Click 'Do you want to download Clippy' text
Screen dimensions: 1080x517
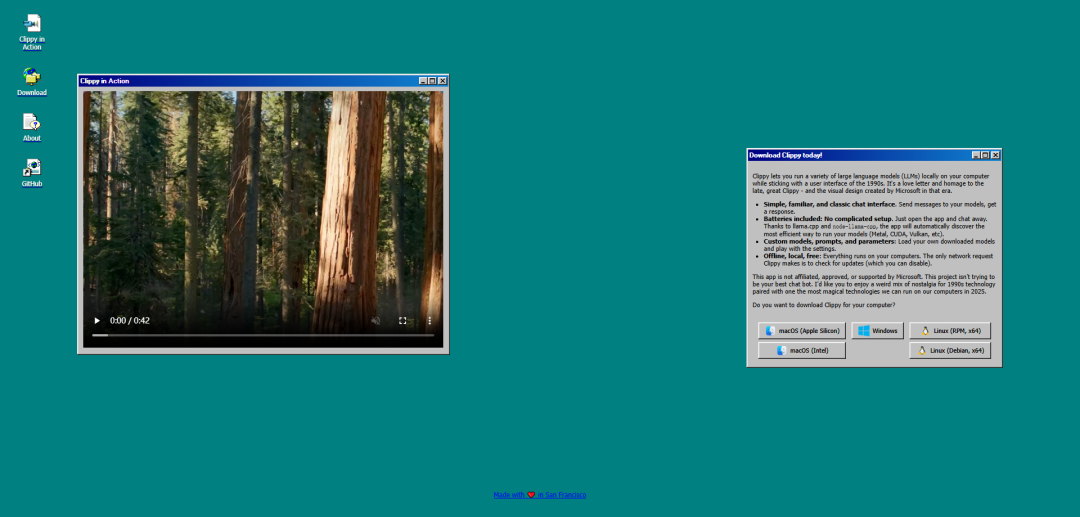(824, 304)
